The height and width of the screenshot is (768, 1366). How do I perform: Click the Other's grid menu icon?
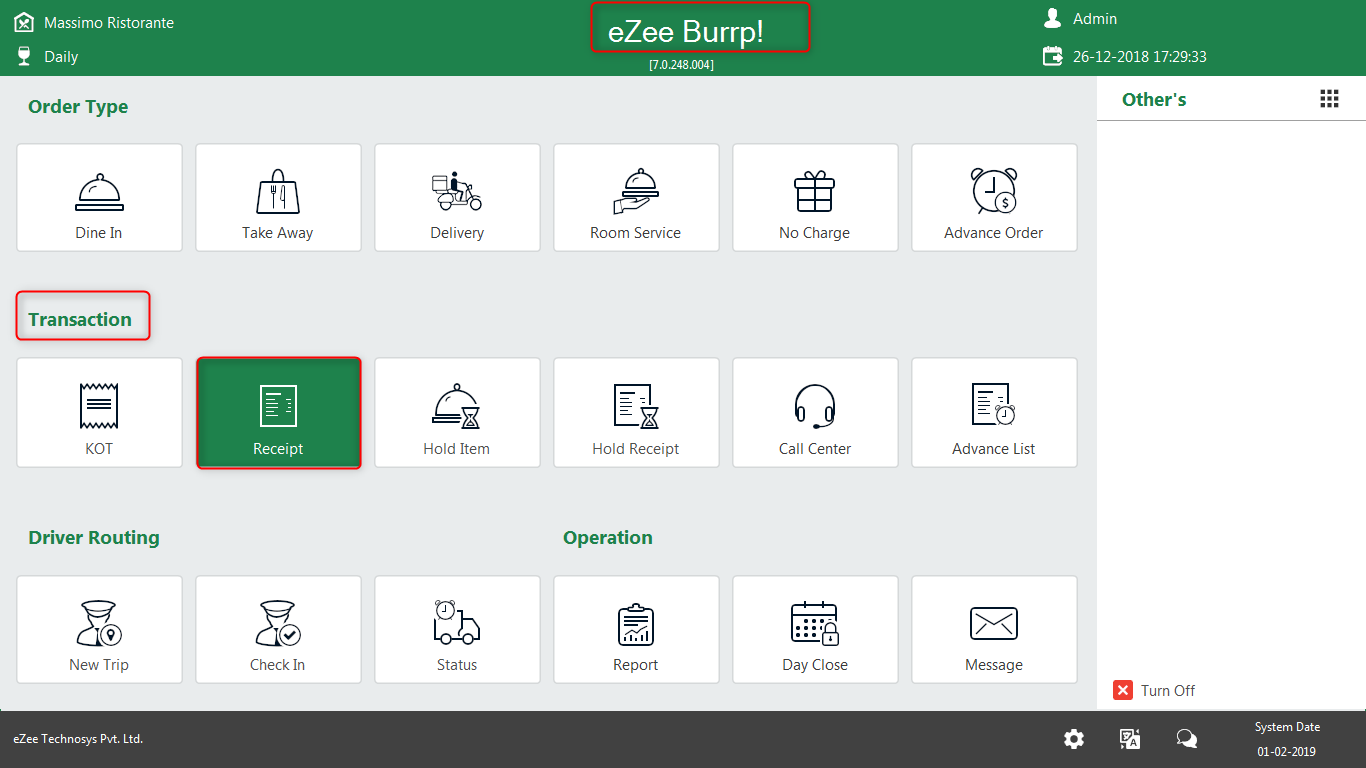tap(1329, 98)
